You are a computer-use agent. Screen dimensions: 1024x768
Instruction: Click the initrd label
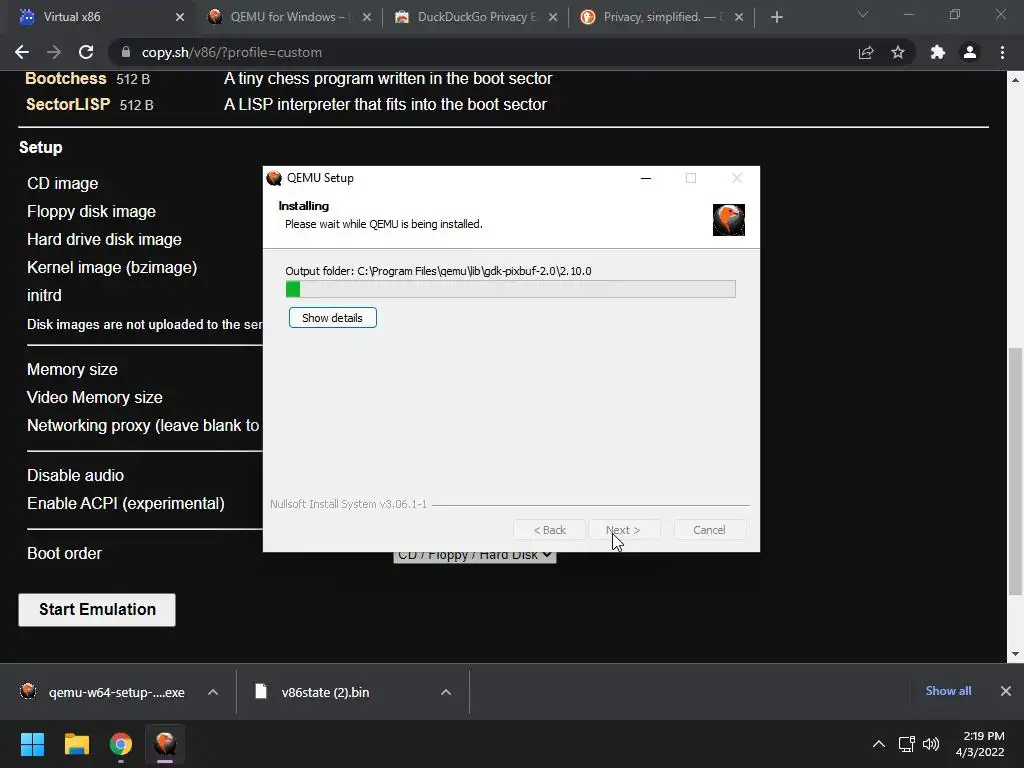44,296
